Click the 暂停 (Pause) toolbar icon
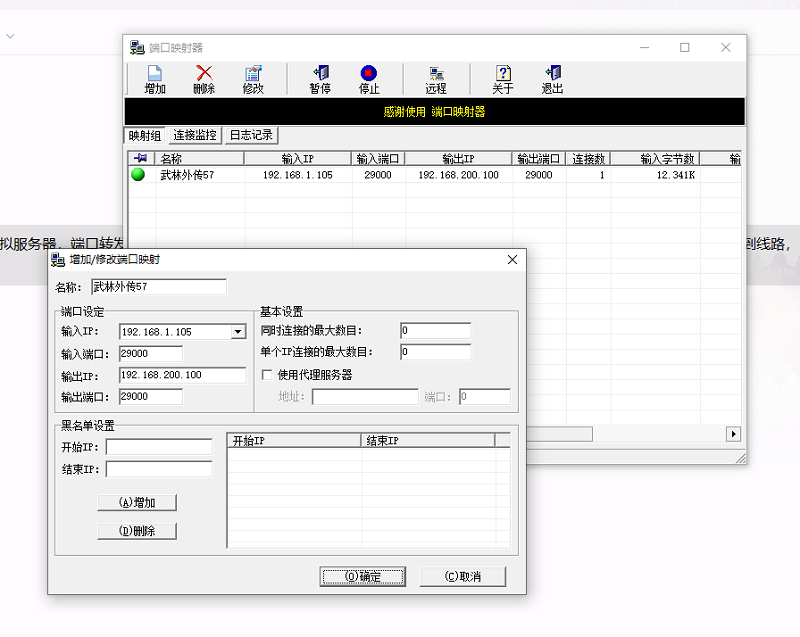Viewport: 800px width, 637px height. click(x=320, y=80)
